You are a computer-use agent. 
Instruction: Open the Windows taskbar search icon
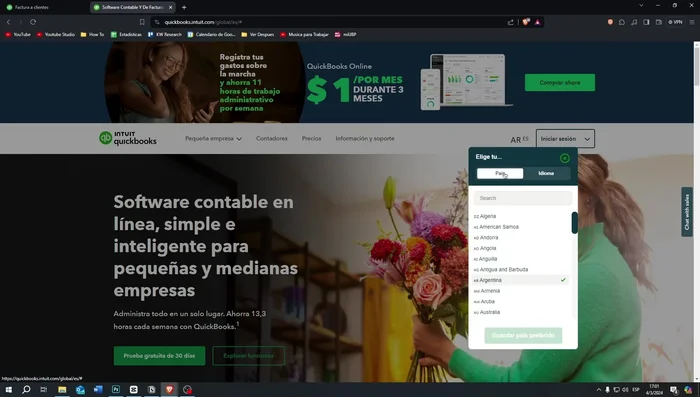[x=26, y=389]
